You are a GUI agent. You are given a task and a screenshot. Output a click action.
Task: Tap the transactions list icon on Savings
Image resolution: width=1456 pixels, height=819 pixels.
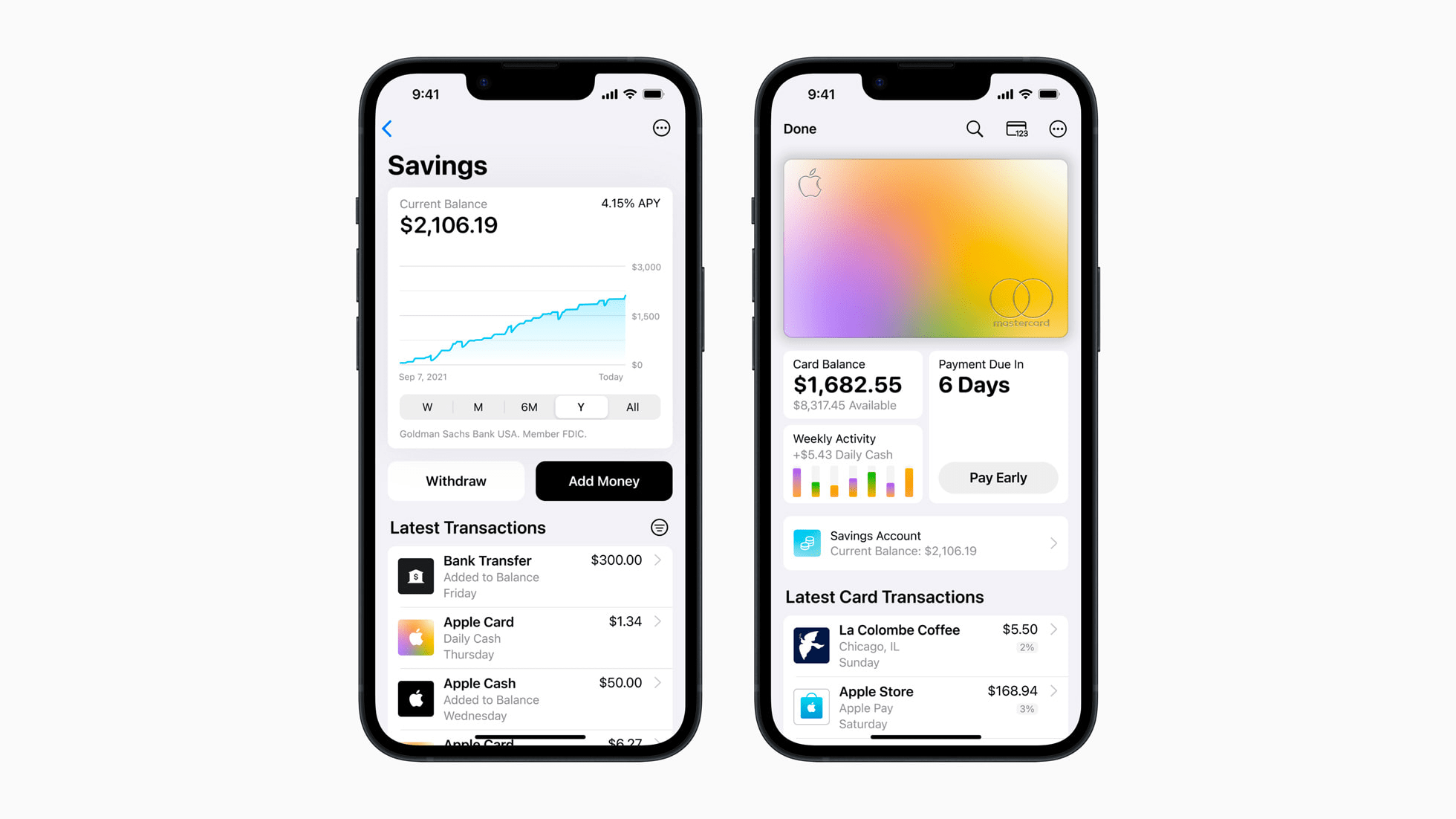tap(659, 527)
